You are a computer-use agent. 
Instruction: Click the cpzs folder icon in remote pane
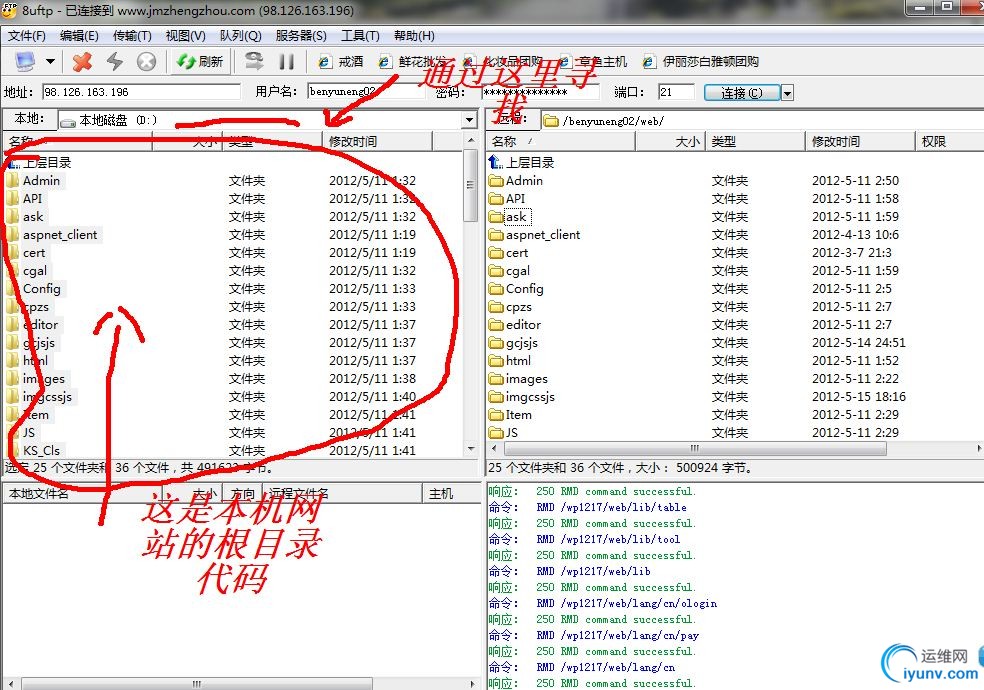[x=496, y=307]
